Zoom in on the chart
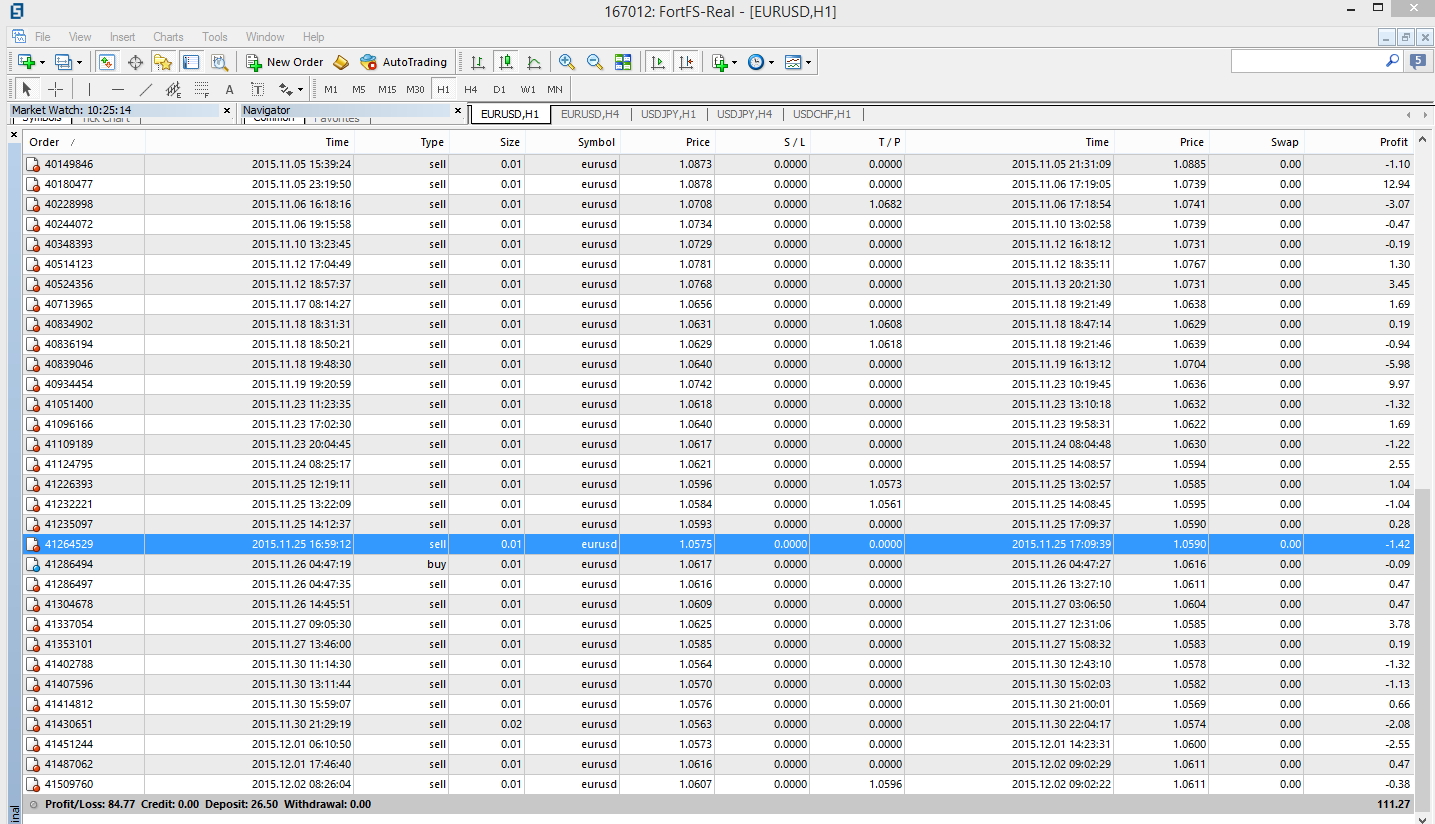Screen dimensions: 1435x824 pos(567,62)
